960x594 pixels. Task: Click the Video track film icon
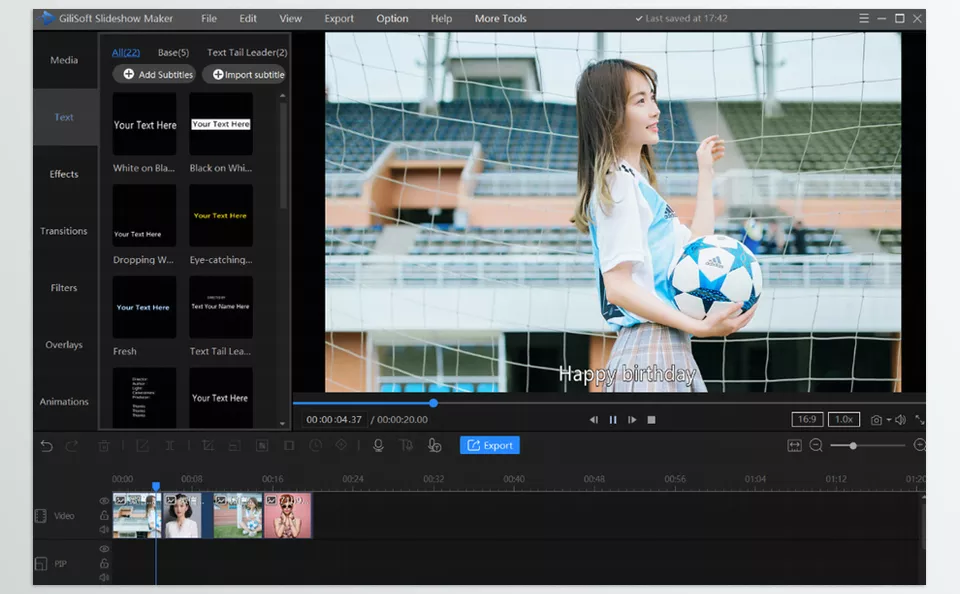(x=40, y=516)
